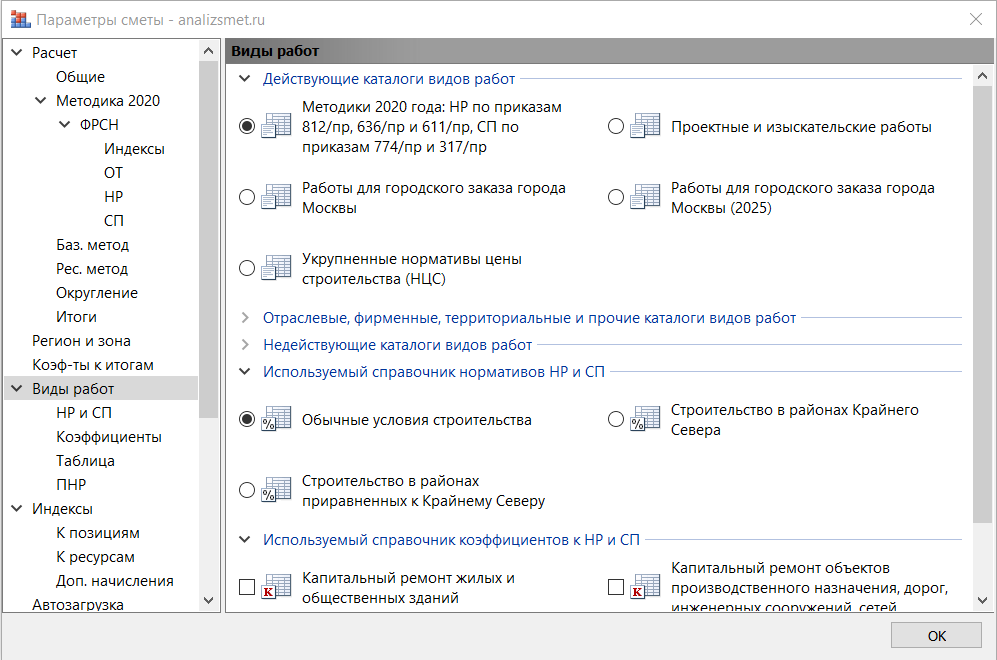
Task: Open the Коэффициенты tree item
Action: (109, 437)
